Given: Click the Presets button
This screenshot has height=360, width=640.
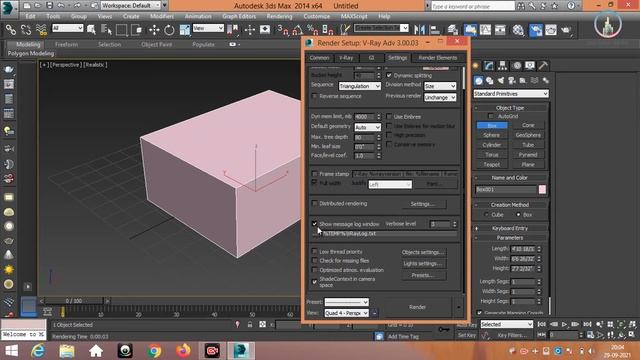Looking at the screenshot, I should click(x=423, y=275).
